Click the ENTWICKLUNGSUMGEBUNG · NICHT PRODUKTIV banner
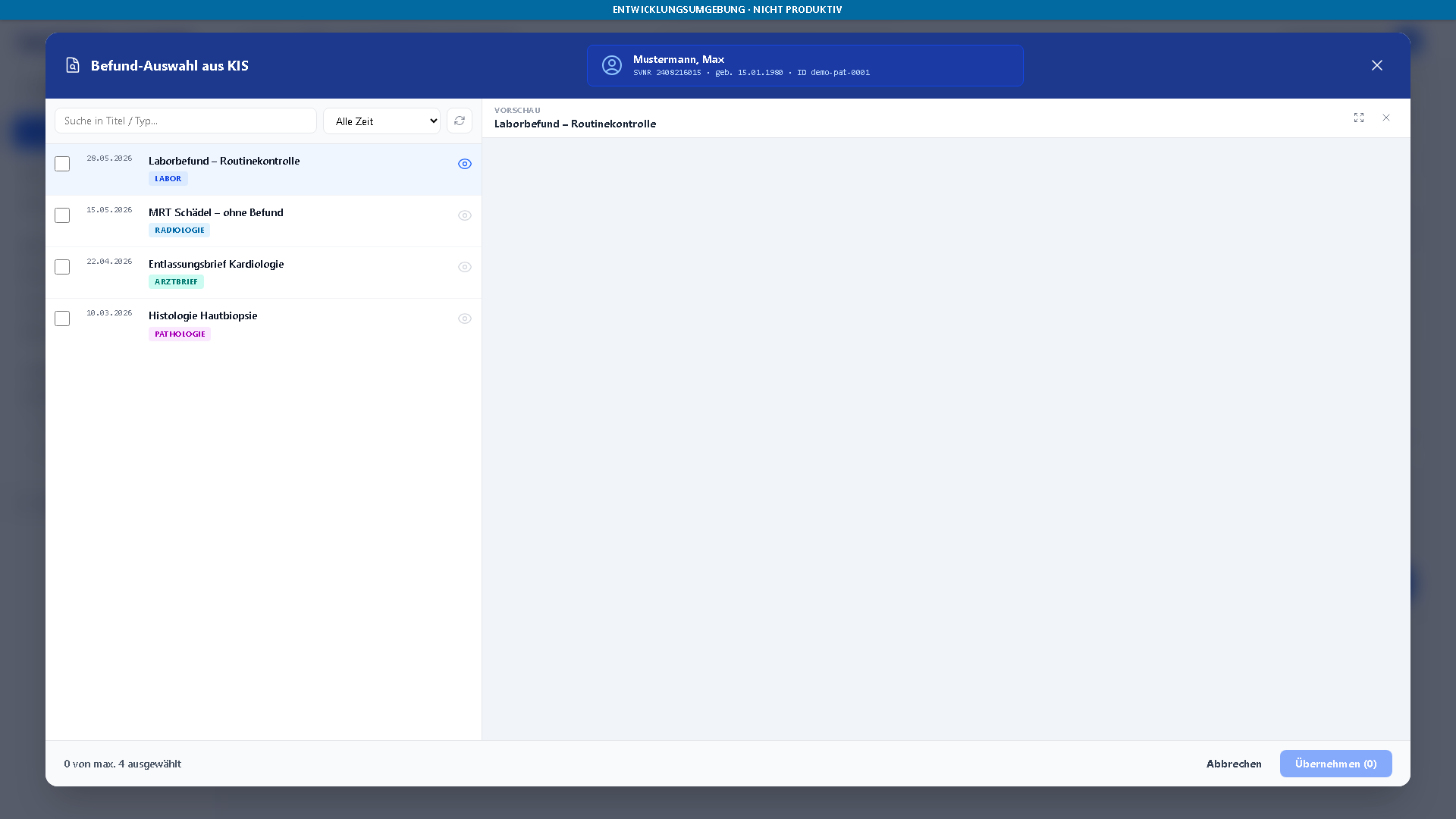 pos(727,10)
